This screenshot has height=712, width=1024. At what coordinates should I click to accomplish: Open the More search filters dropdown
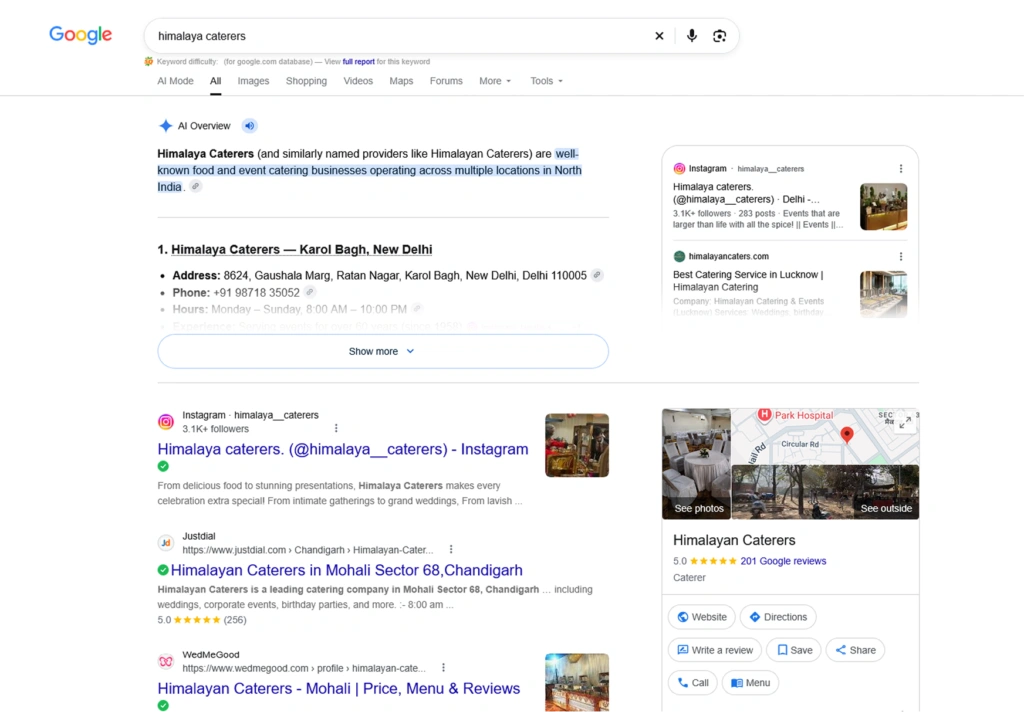[x=495, y=81]
